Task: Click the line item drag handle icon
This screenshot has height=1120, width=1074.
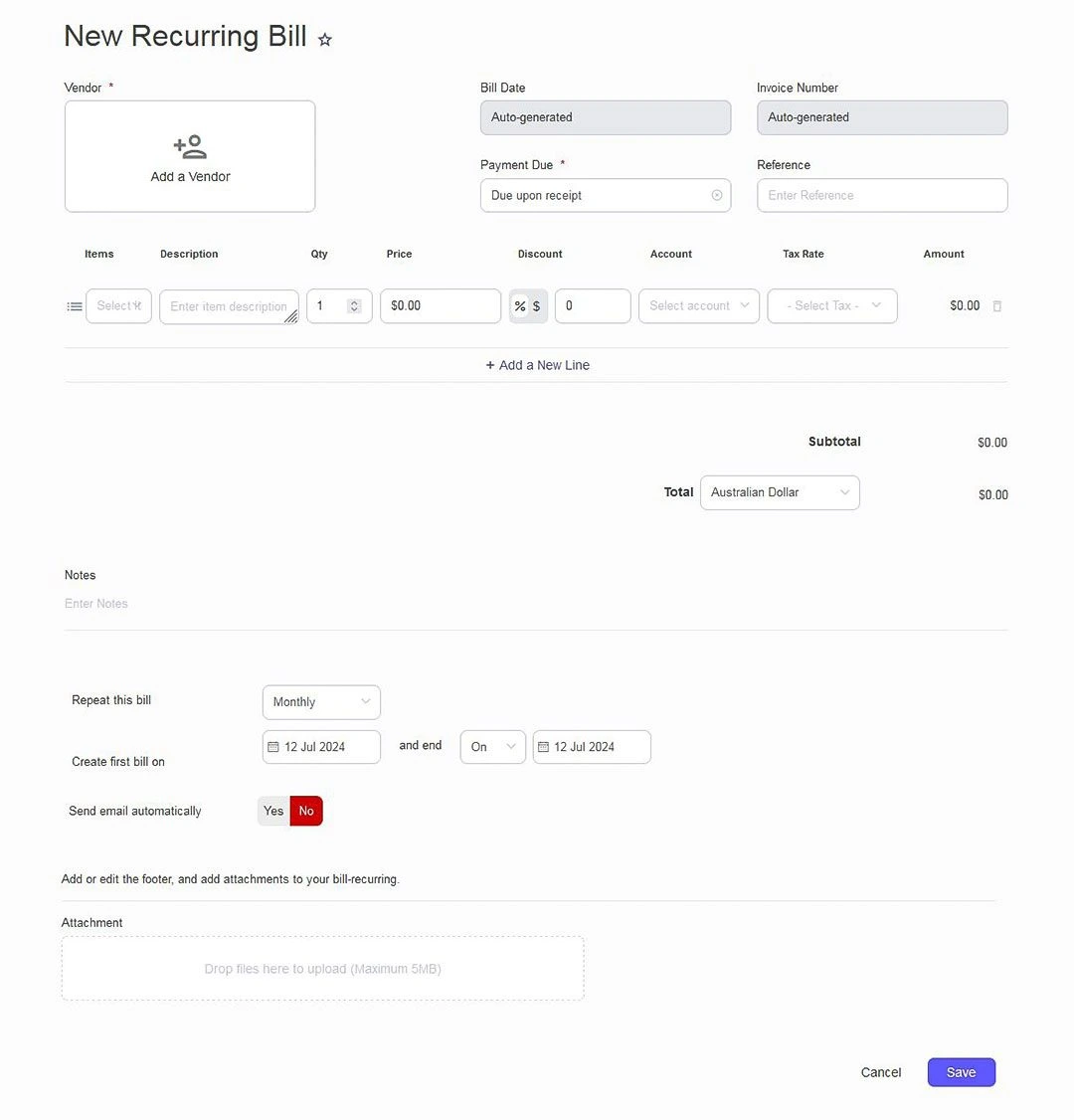Action: coord(75,306)
